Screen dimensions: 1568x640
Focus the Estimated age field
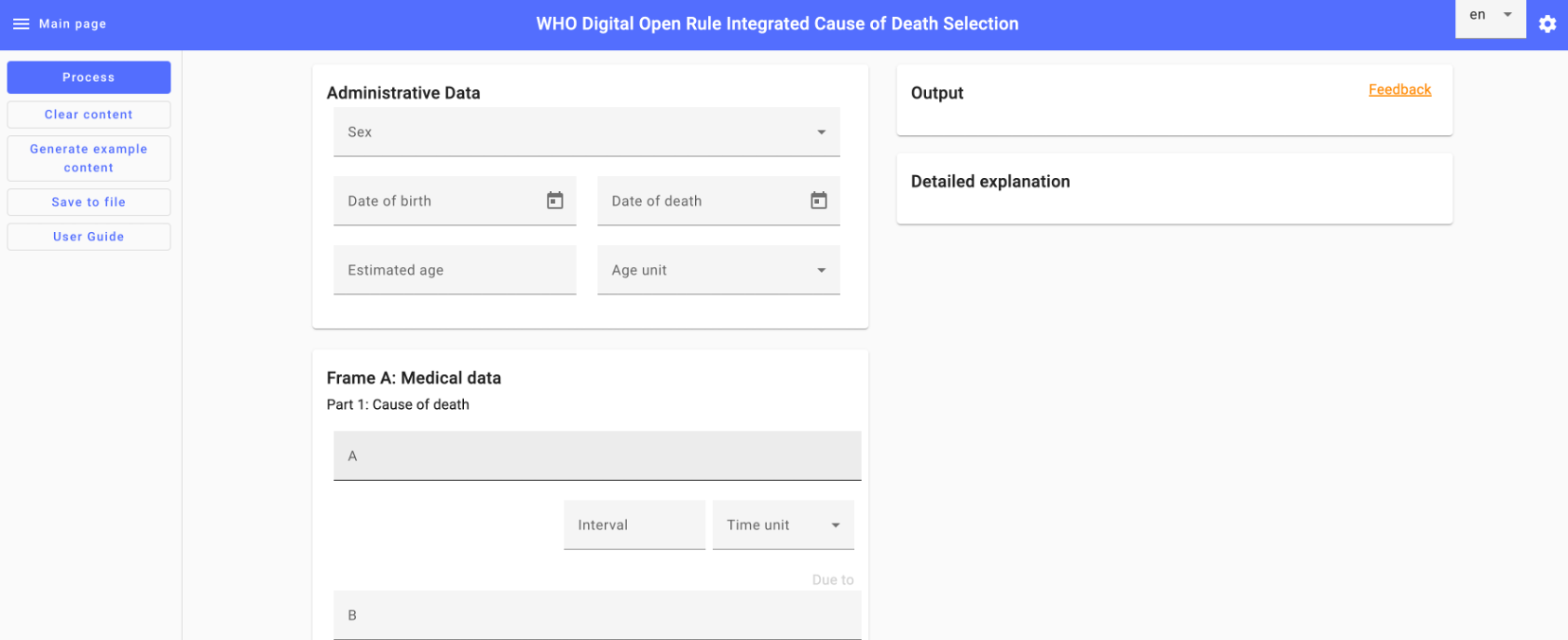coord(454,270)
